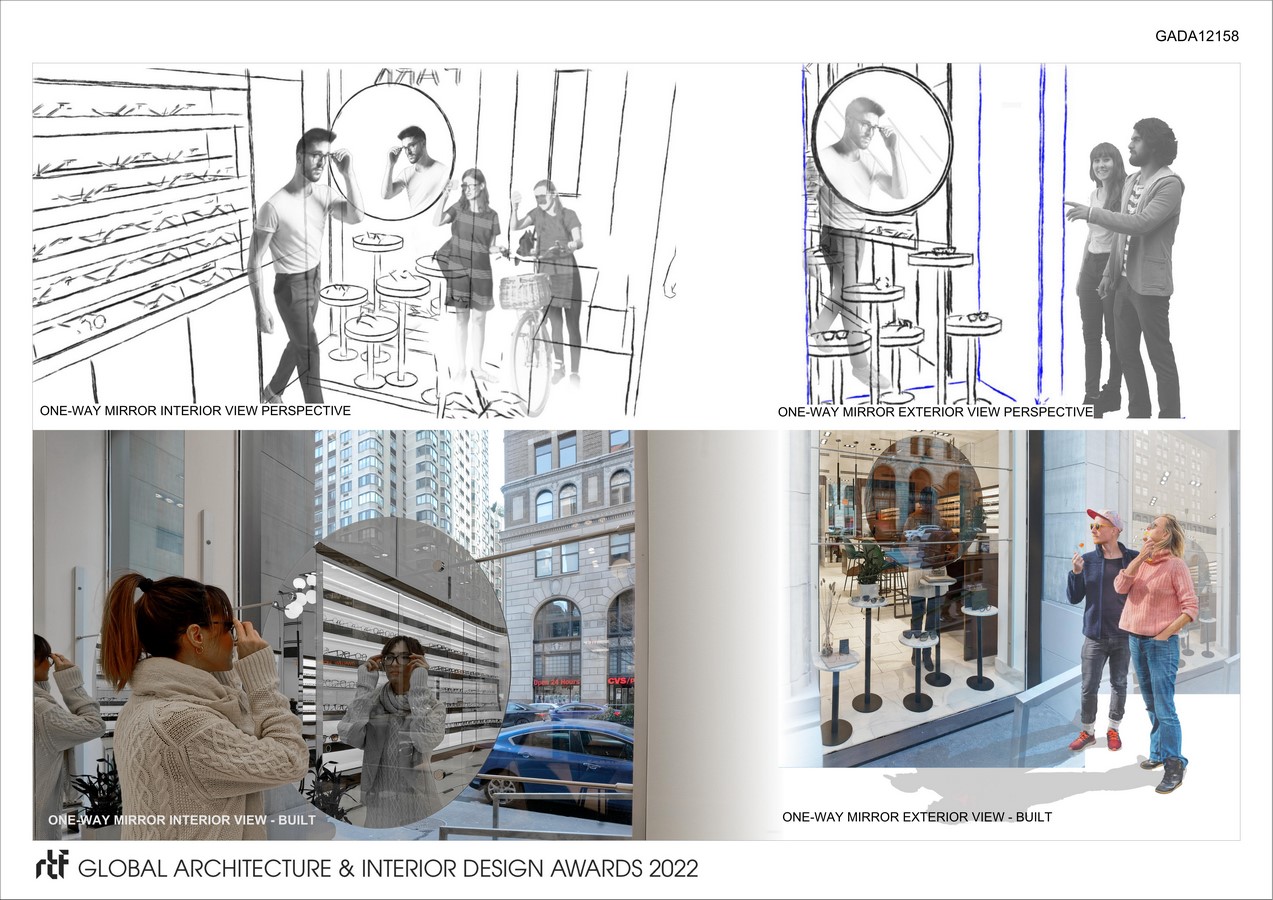1273x900 pixels.
Task: Click the GADA12158 entry code text
Action: click(1197, 36)
